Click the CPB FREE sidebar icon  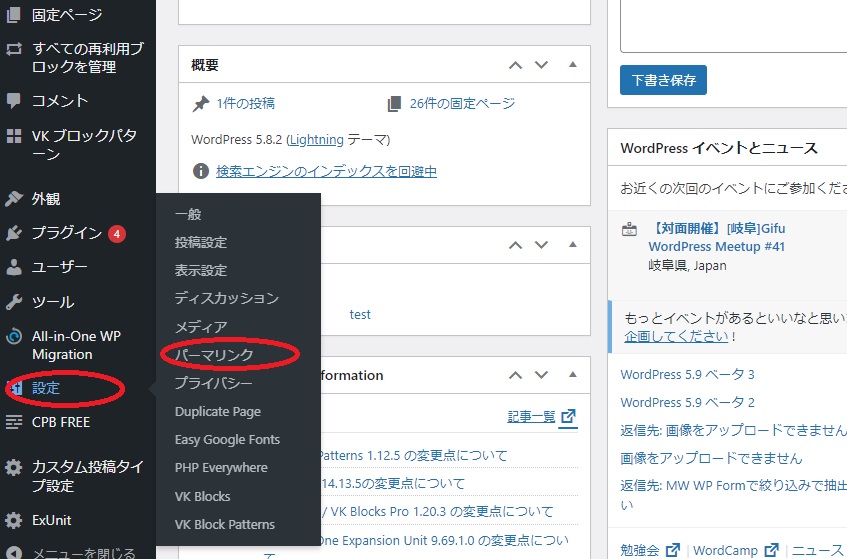point(14,422)
